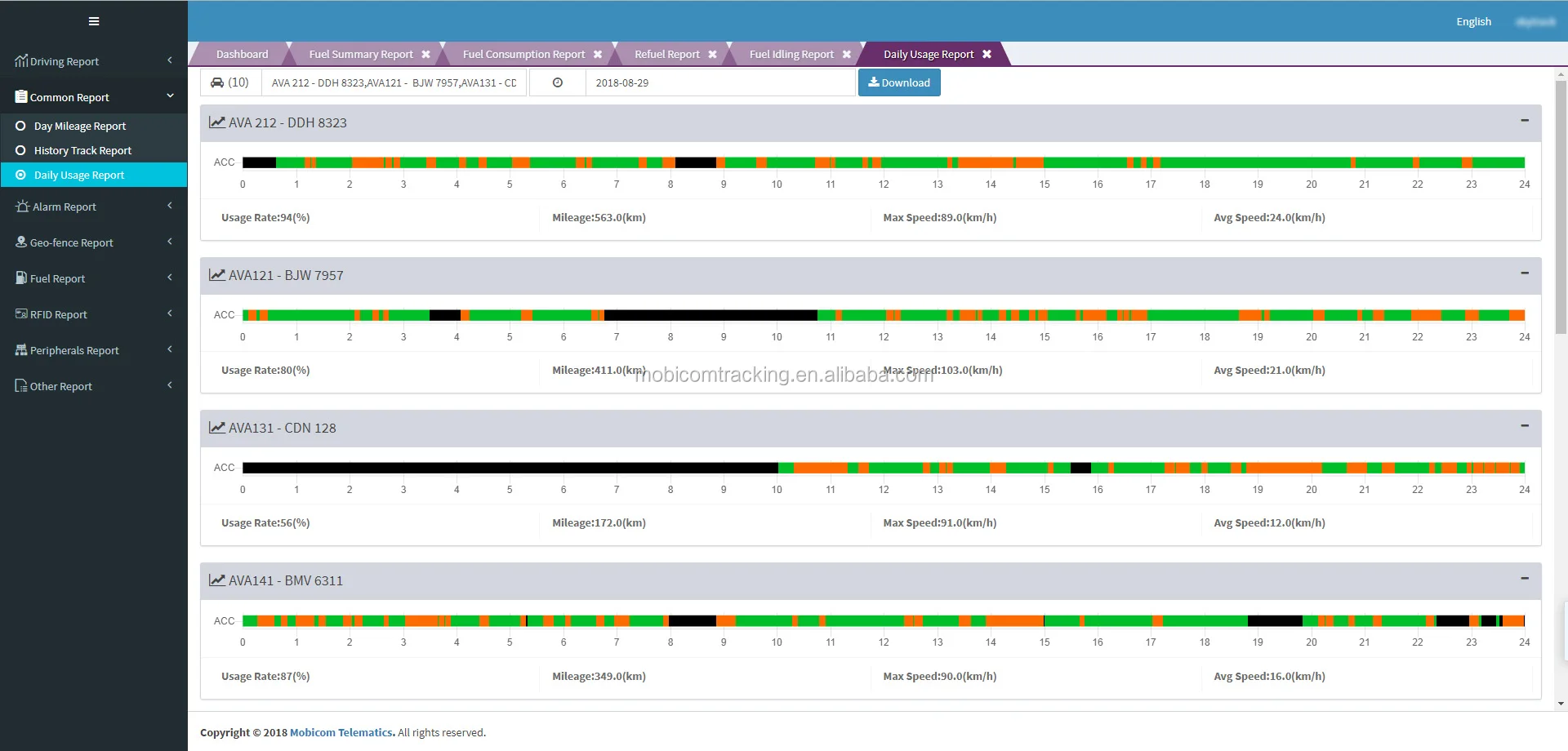Collapse the AVA 212 - DDH 8323 panel
The height and width of the screenshot is (751, 1568).
click(1524, 121)
